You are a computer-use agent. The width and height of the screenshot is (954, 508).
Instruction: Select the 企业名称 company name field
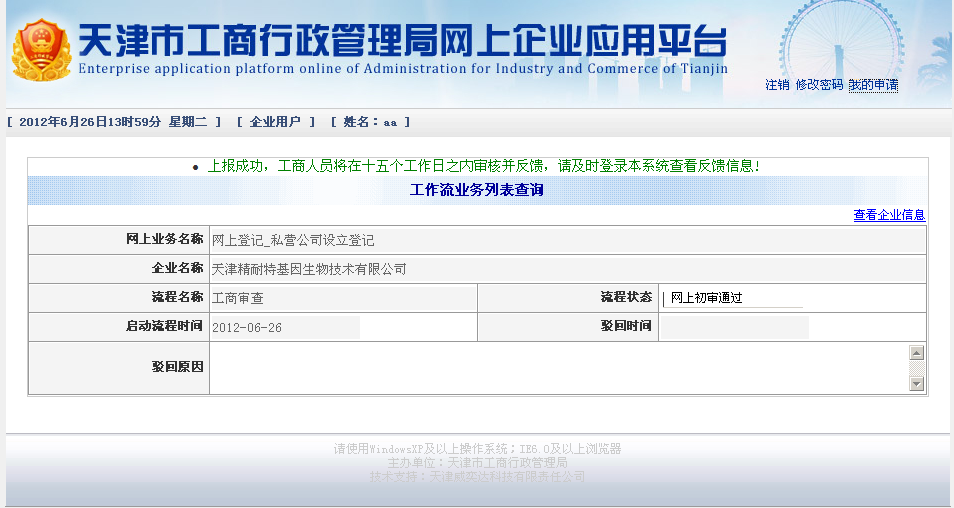click(566, 269)
